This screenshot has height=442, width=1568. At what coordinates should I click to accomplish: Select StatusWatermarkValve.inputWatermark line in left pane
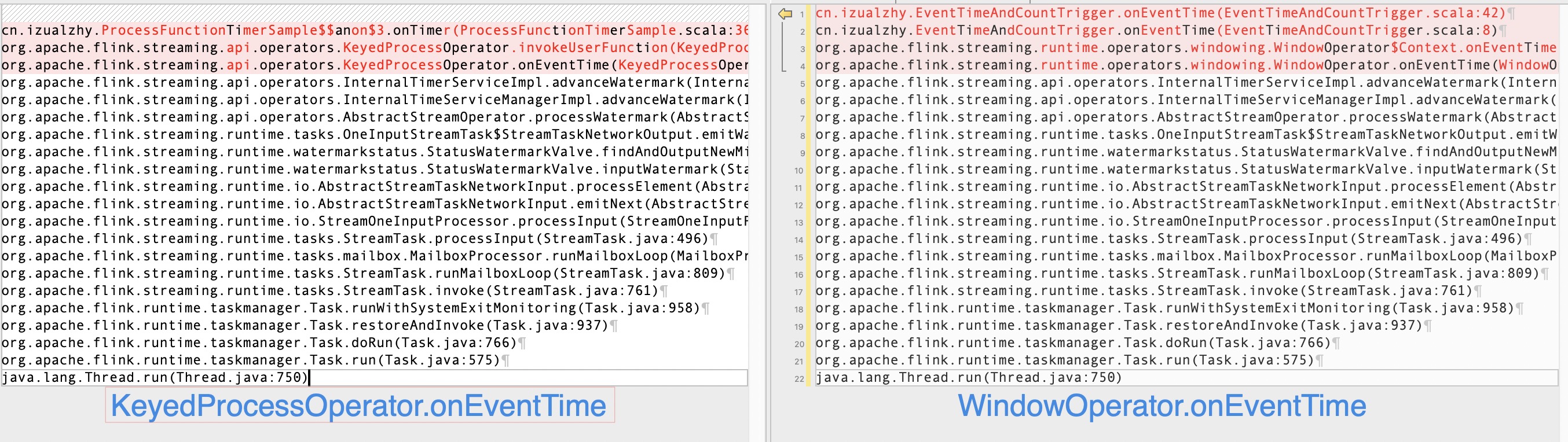[x=375, y=170]
